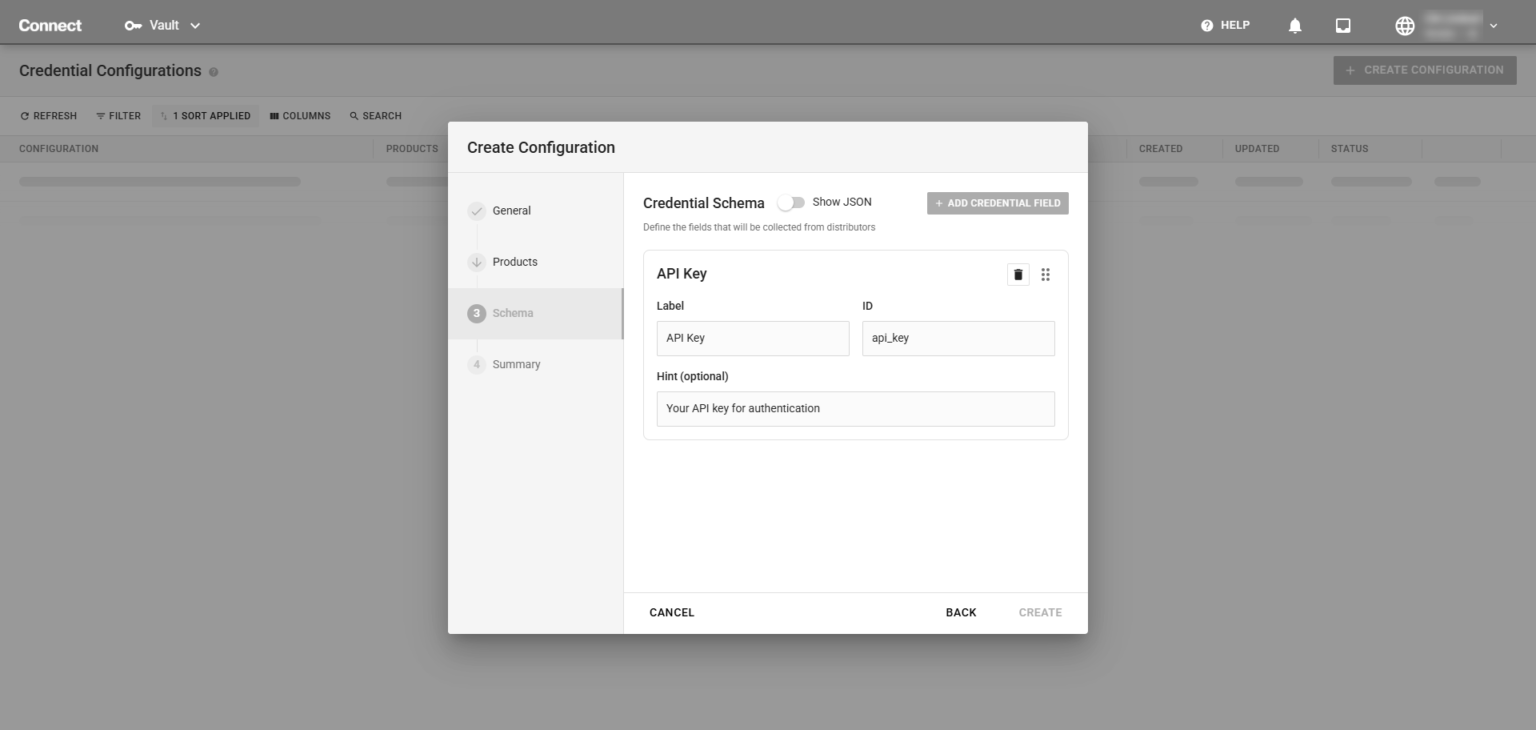Click the Updated column header
The width and height of the screenshot is (1536, 730).
[1257, 149]
